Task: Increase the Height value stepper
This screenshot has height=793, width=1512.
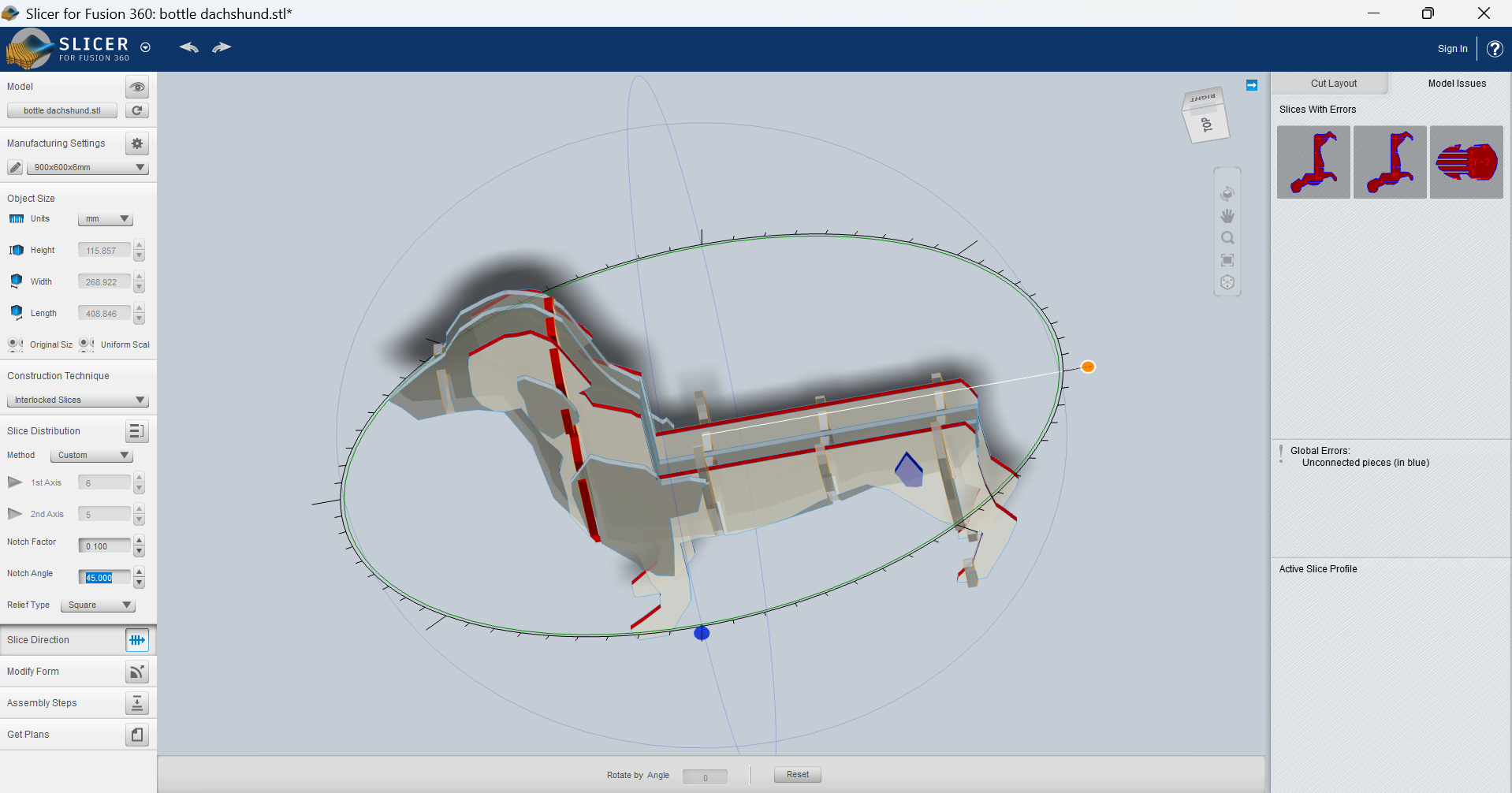Action: pos(140,245)
